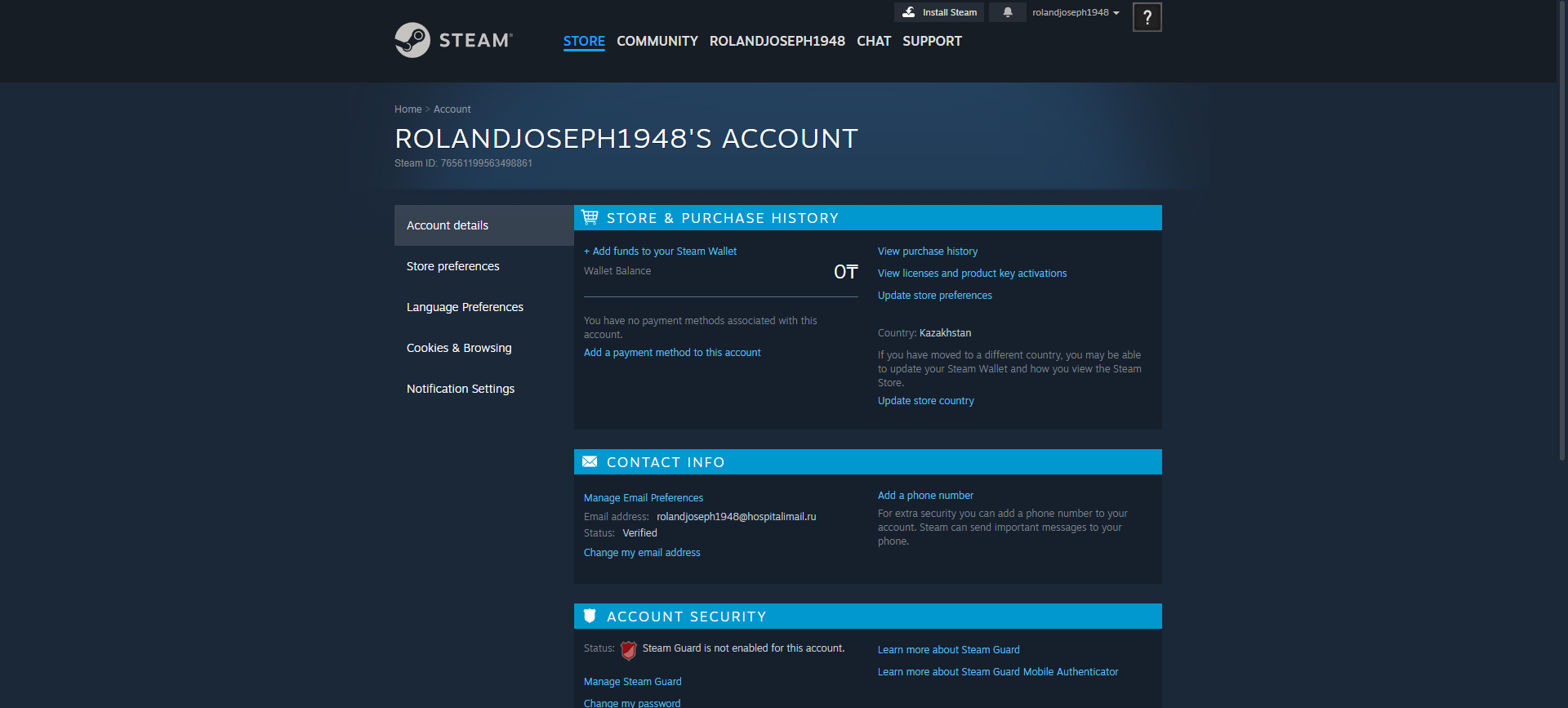Open the ROLANDJOSEPH1948 profile menu
The height and width of the screenshot is (708, 1568).
click(x=777, y=41)
